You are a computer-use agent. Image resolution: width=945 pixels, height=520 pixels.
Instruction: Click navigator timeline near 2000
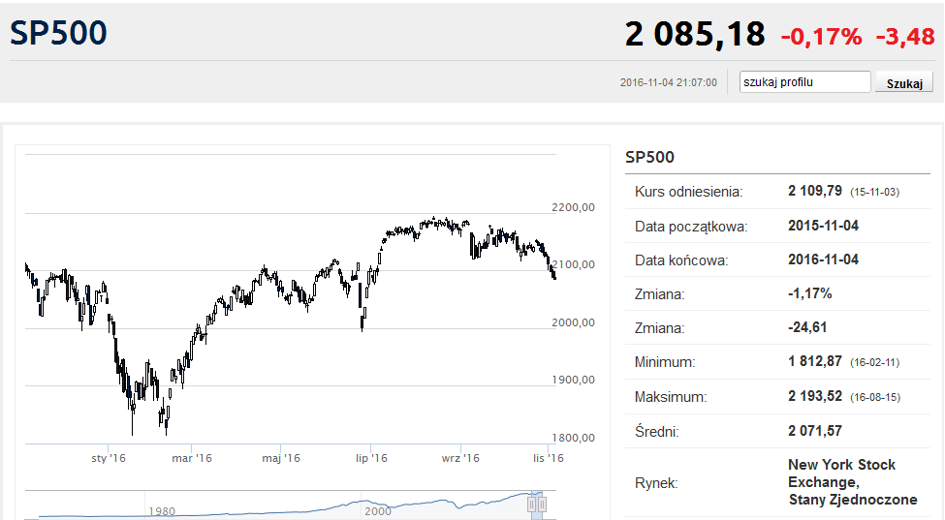point(378,511)
